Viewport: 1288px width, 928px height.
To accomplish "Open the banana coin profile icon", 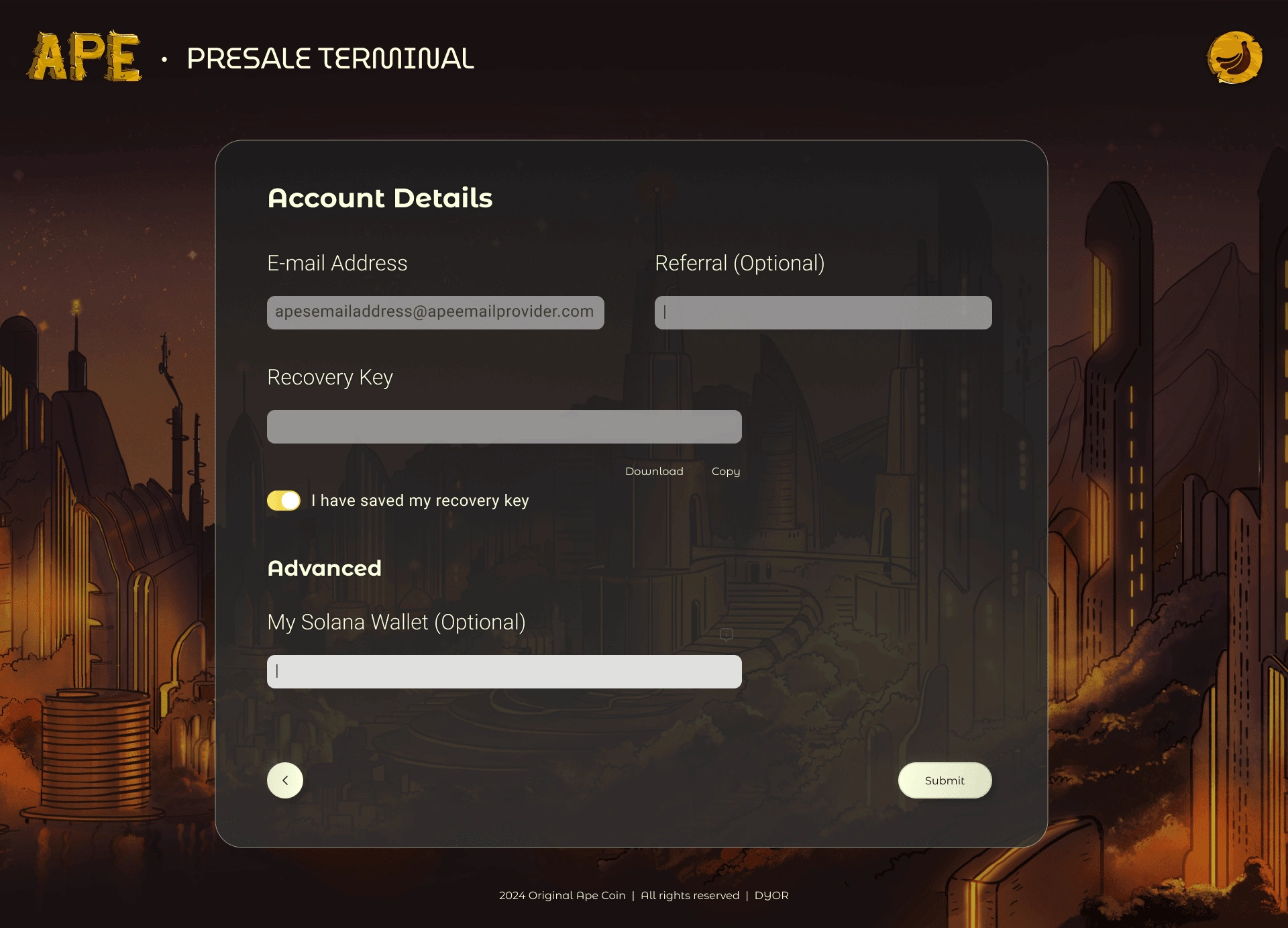I will point(1234,58).
